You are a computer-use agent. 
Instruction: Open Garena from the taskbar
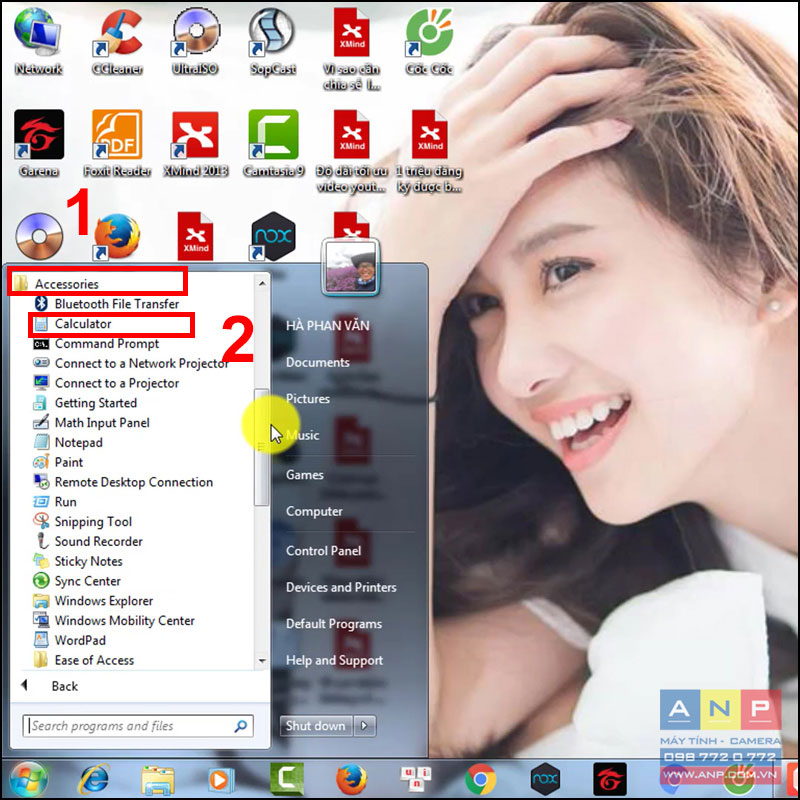[x=610, y=779]
